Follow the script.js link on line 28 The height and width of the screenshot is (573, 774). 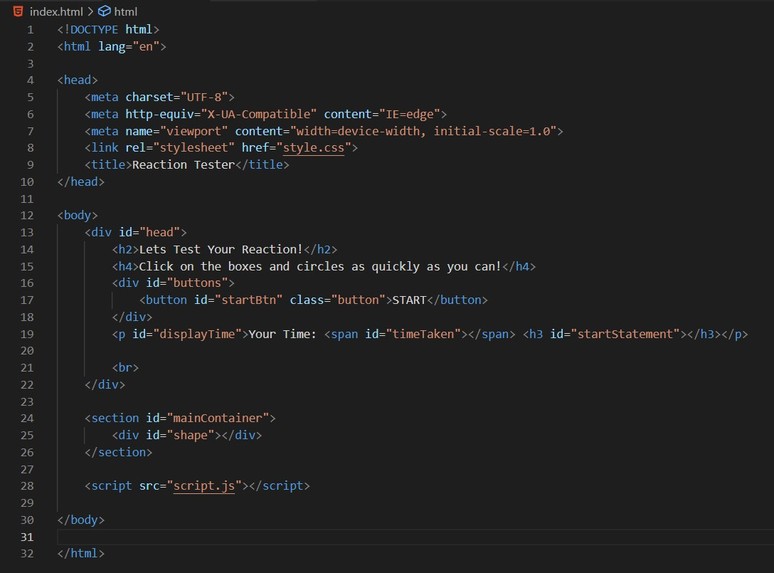[x=204, y=486]
